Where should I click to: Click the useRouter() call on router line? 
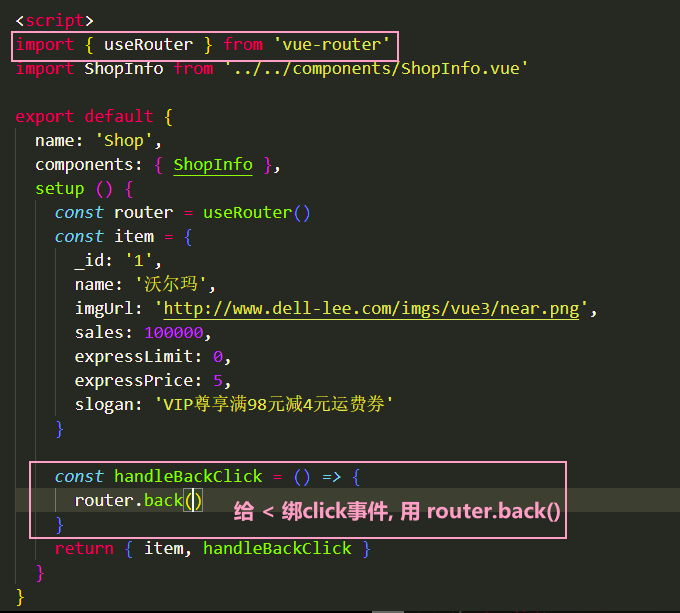click(257, 212)
